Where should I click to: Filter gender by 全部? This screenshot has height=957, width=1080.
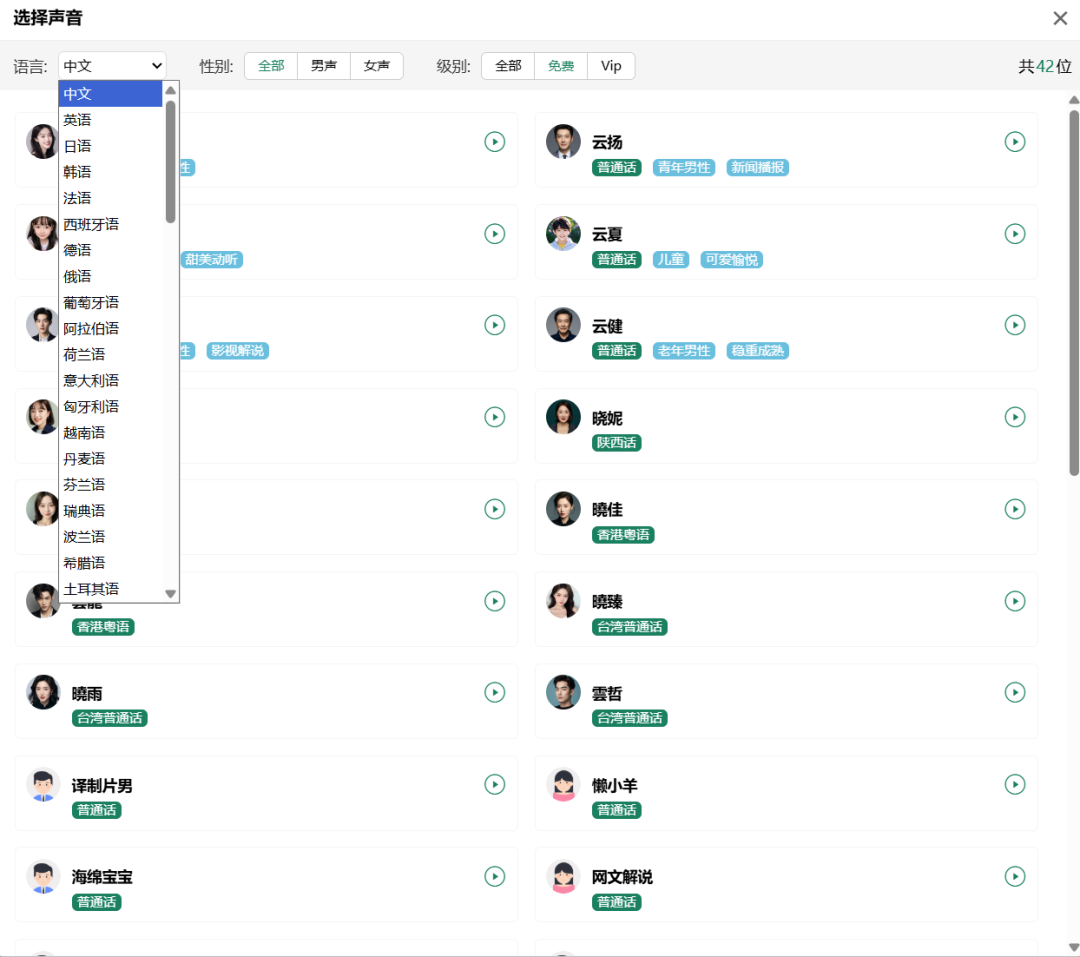click(271, 66)
